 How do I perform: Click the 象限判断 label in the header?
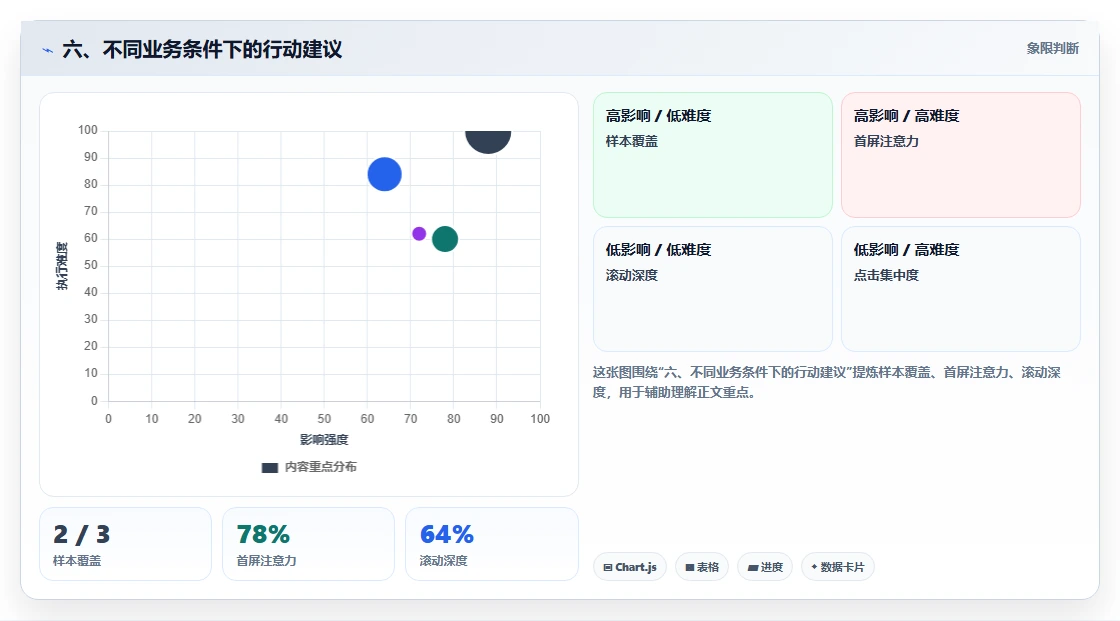(x=1053, y=49)
